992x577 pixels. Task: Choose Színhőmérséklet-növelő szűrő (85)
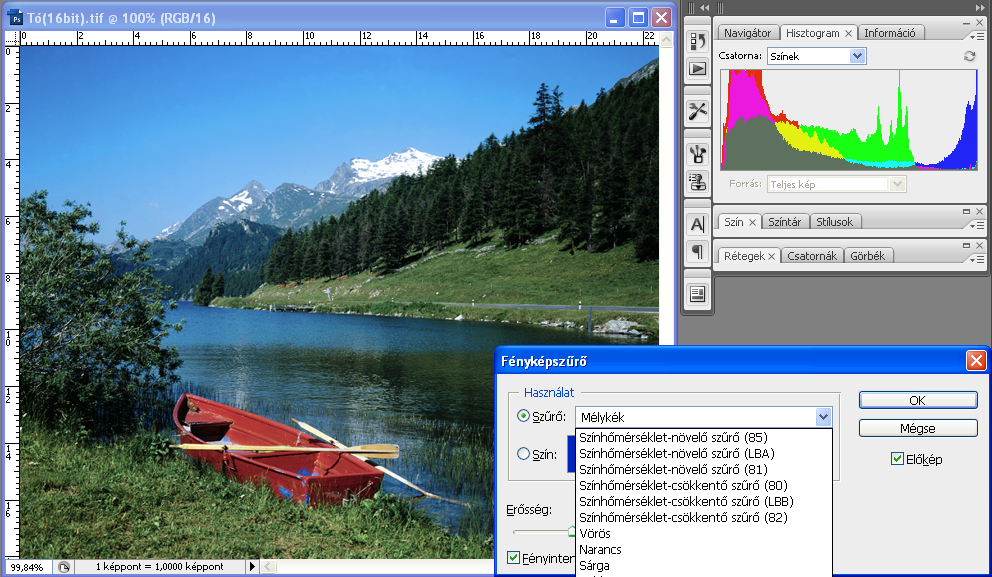coord(704,437)
